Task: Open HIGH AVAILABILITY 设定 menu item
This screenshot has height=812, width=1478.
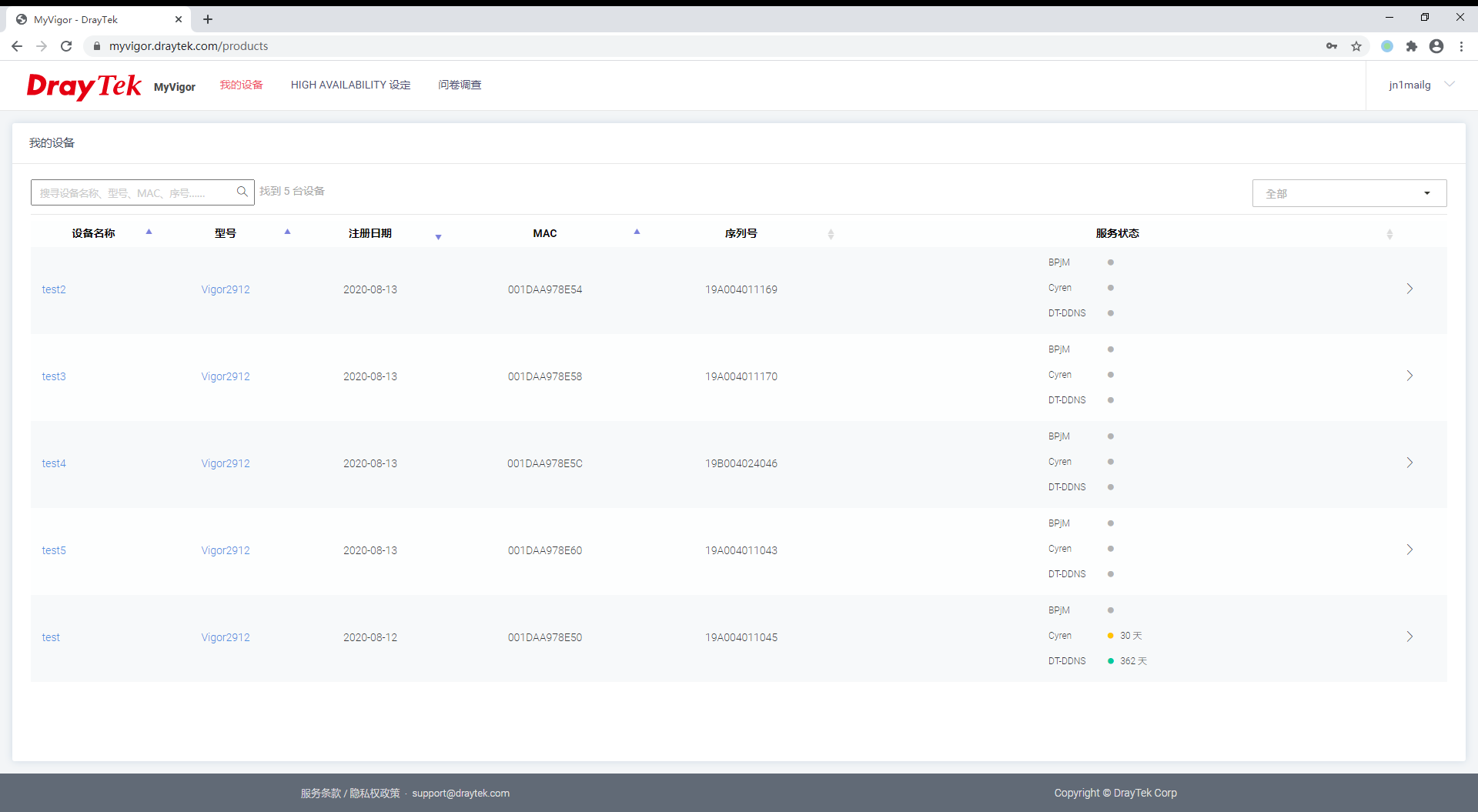Action: [350, 85]
